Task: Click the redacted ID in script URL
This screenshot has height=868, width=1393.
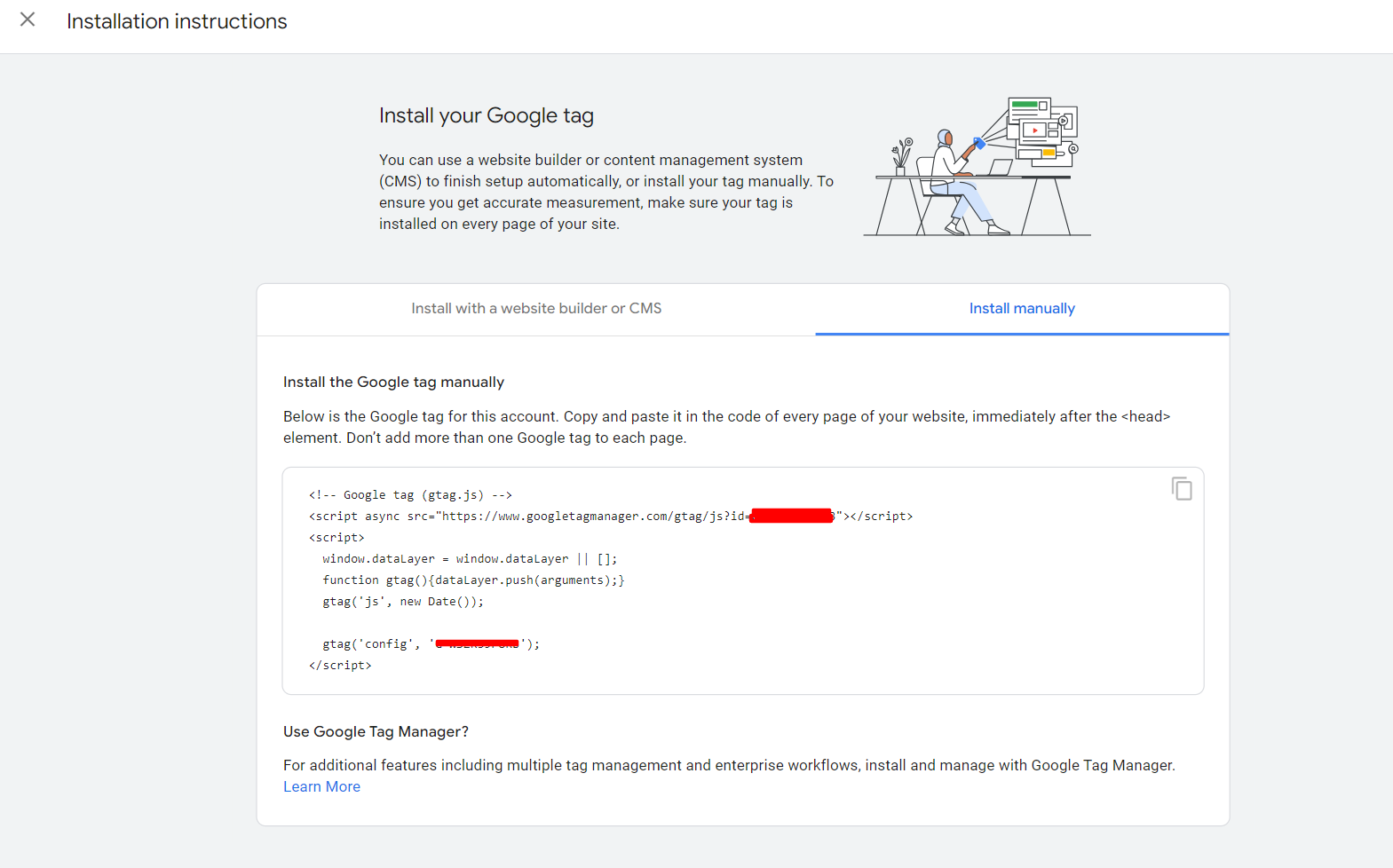Action: tap(791, 516)
